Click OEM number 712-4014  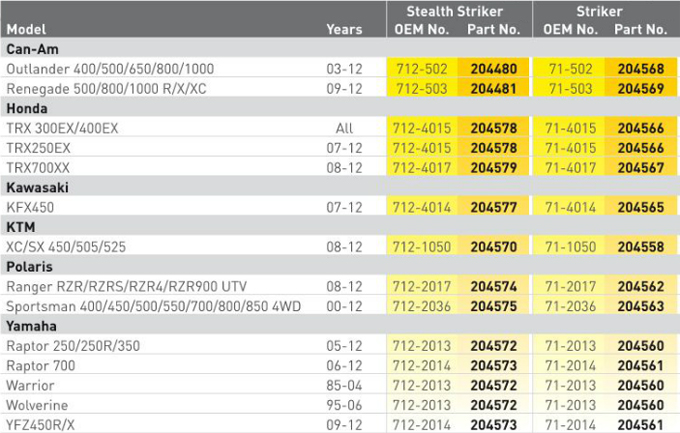[422, 207]
